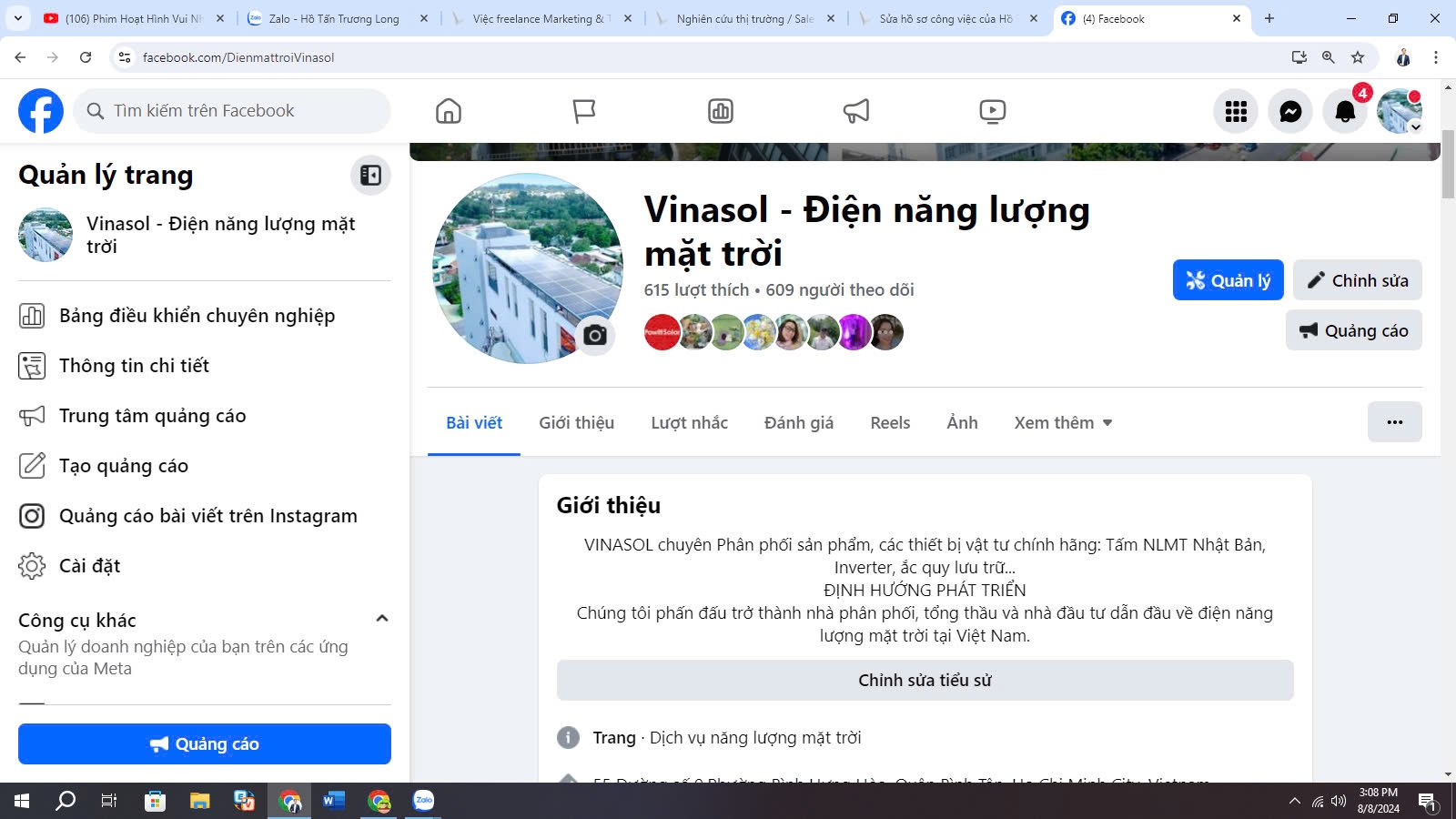Show hidden system tray icons
The width and height of the screenshot is (1456, 819).
click(x=1295, y=801)
